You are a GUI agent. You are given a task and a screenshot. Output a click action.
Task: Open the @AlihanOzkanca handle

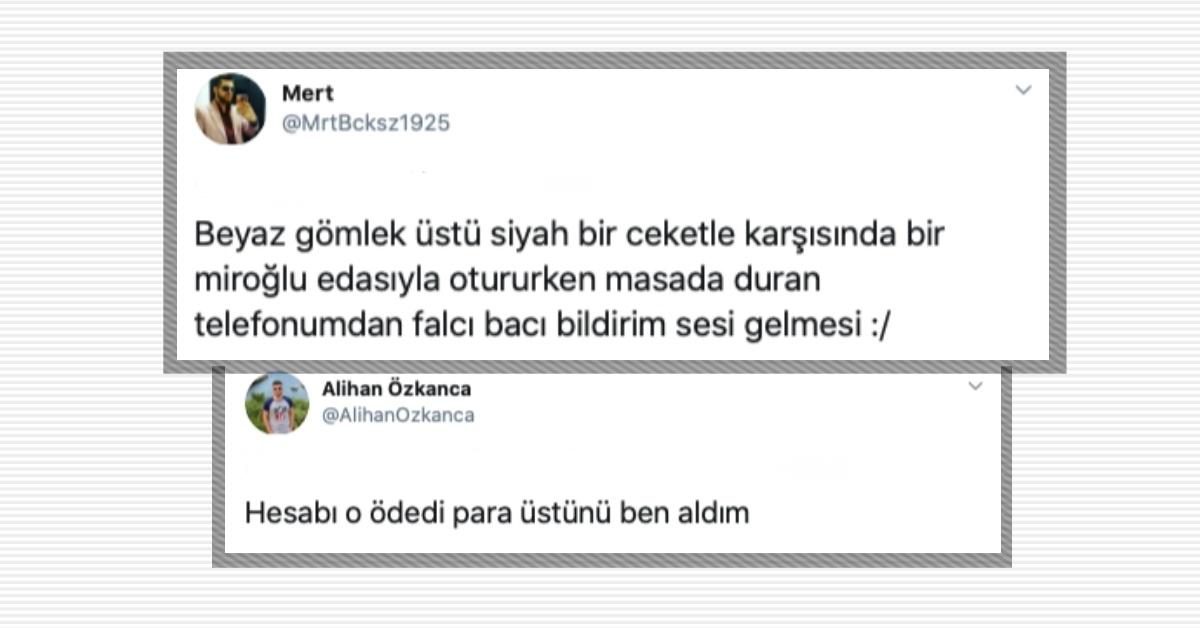click(398, 415)
